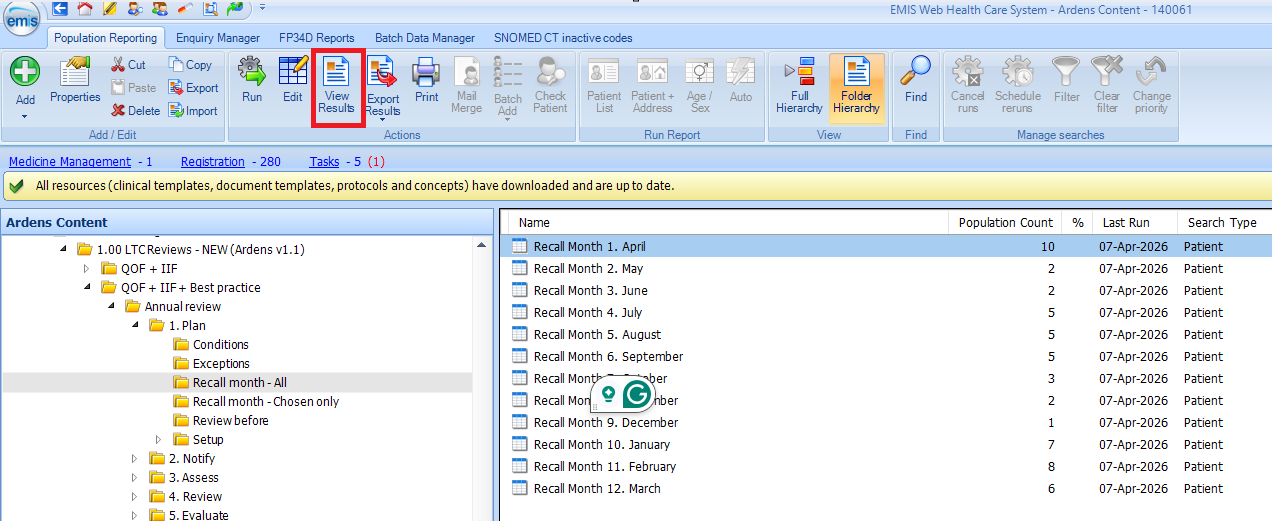This screenshot has width=1272, height=521.
Task: Open the Population Reporting tab
Action: pyautogui.click(x=105, y=38)
